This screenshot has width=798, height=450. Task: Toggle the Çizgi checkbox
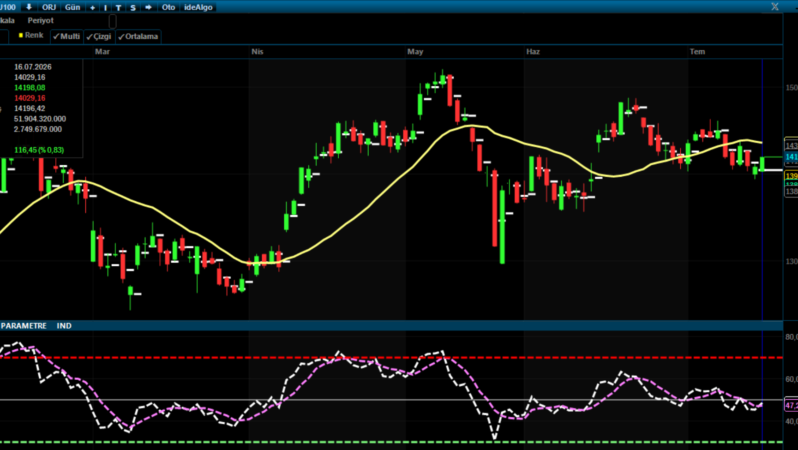point(99,37)
